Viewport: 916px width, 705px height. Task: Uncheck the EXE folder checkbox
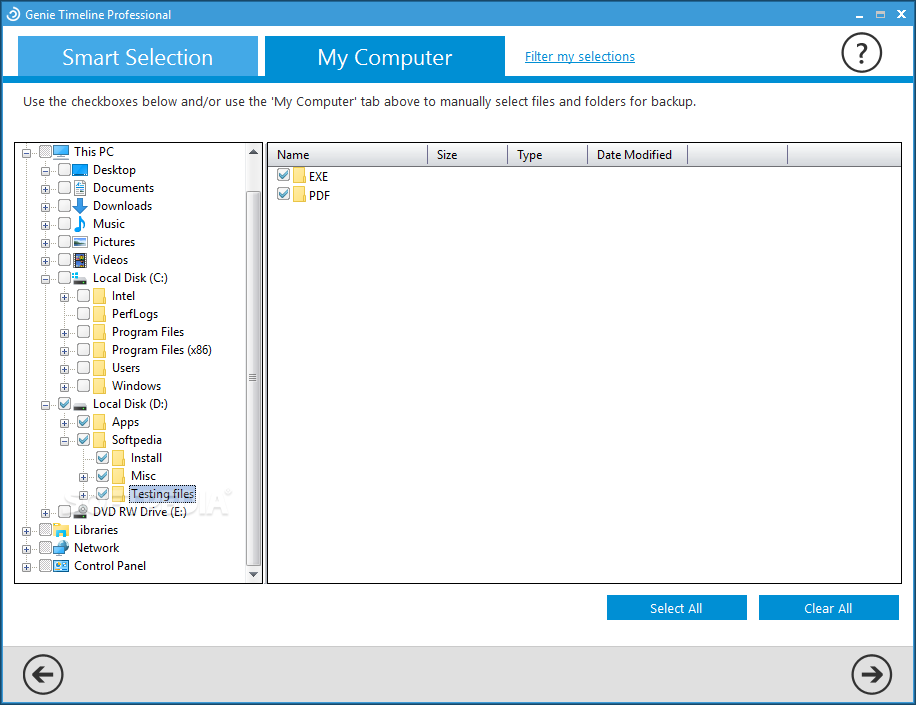(283, 175)
